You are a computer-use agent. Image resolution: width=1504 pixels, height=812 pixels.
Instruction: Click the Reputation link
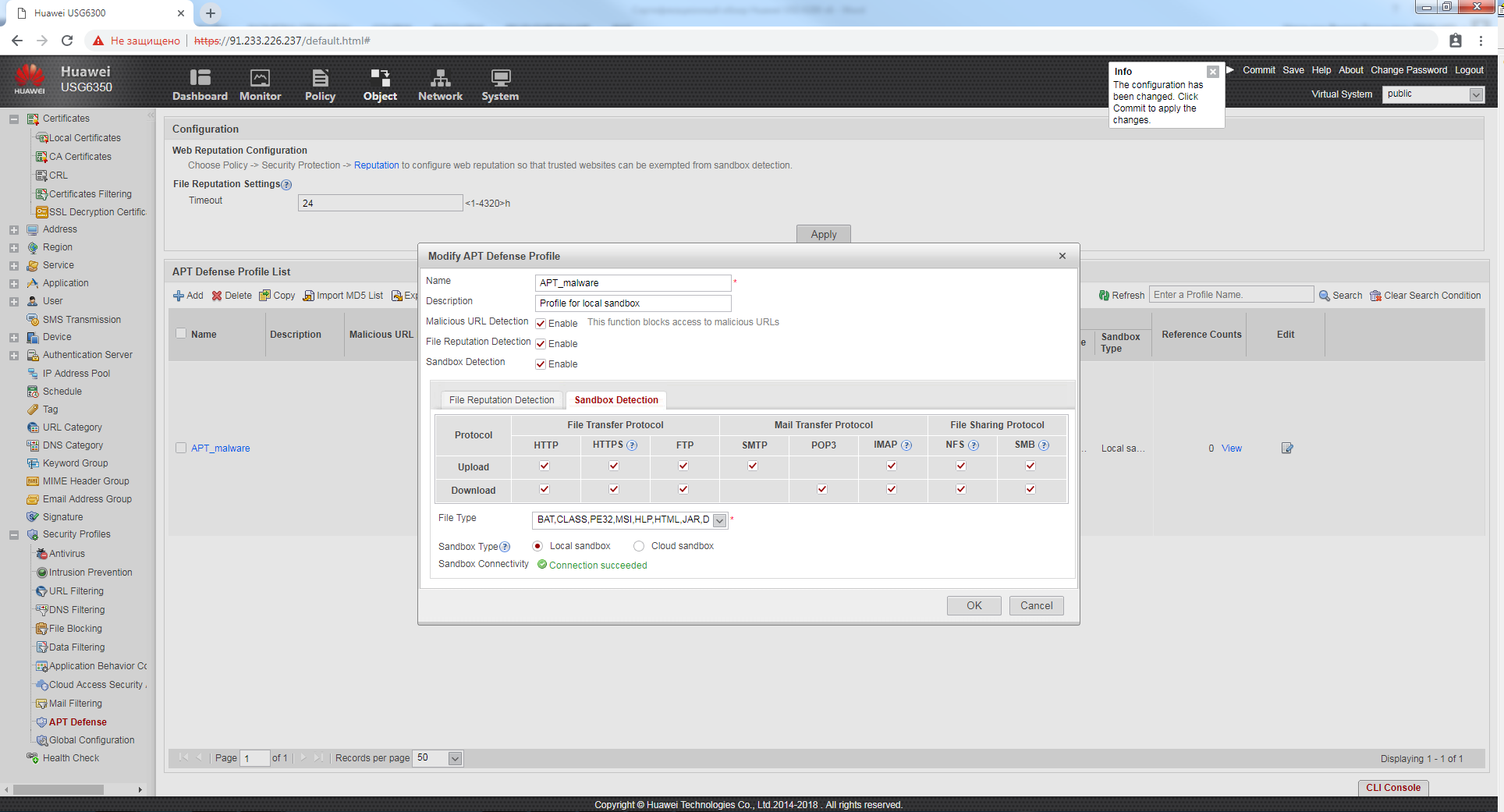click(x=376, y=165)
